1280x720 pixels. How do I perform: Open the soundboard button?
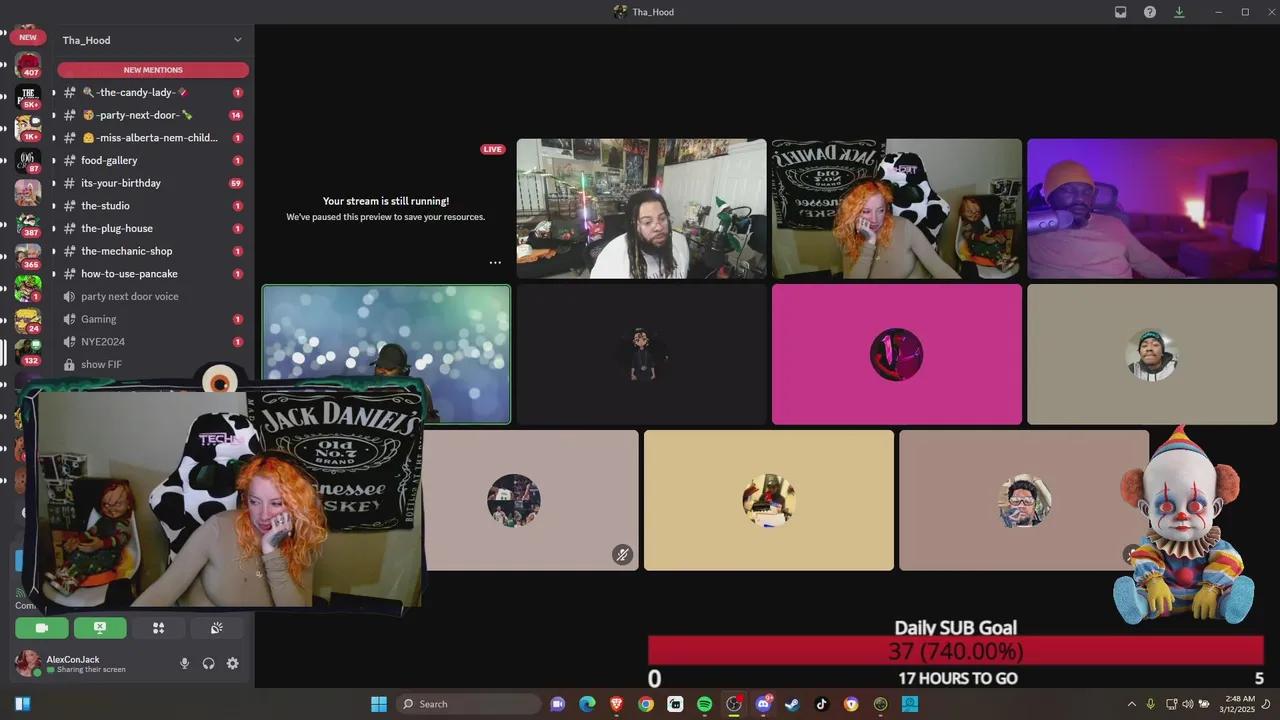coord(216,628)
